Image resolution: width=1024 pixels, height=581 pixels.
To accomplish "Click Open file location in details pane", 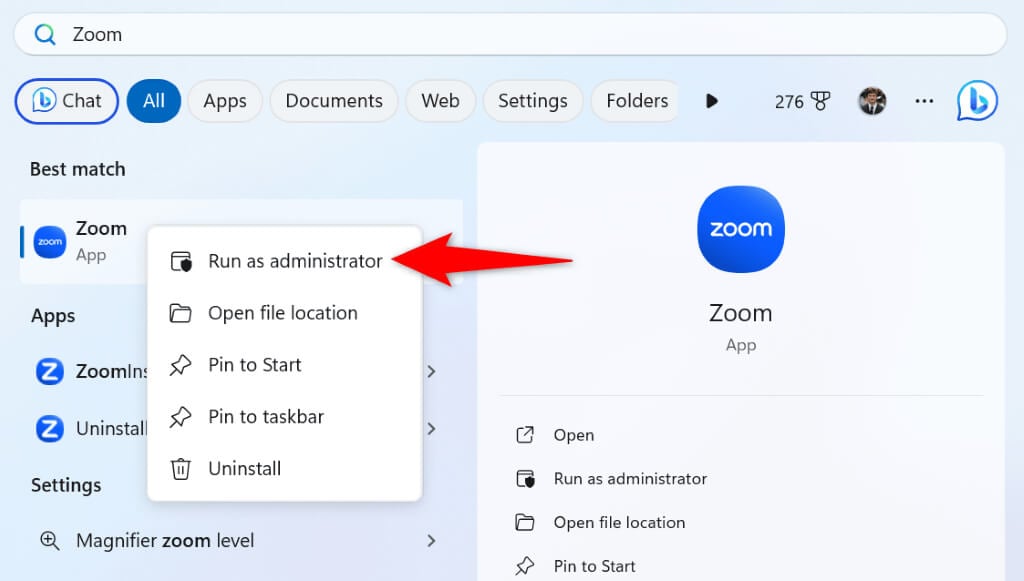I will pyautogui.click(x=619, y=523).
